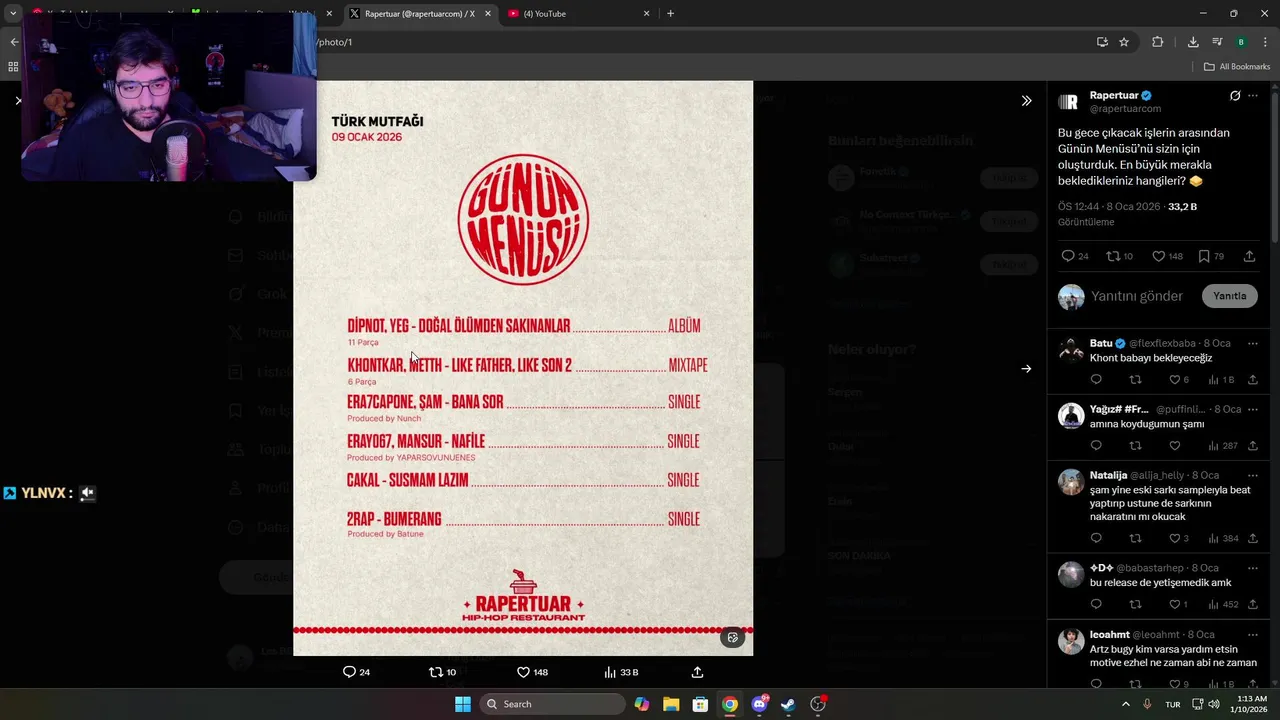1280x720 pixels.
Task: Click the Rapertuar menu poster image
Action: coord(523,368)
